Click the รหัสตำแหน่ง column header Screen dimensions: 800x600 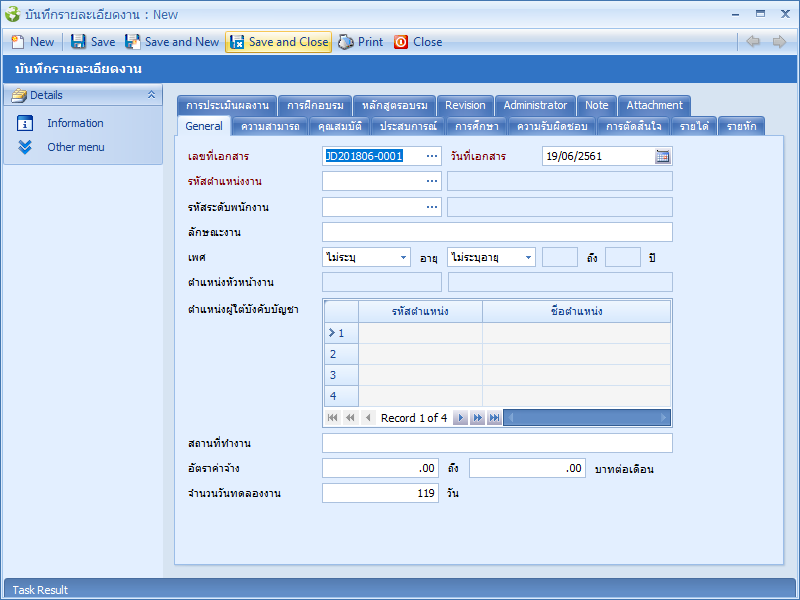coord(420,311)
